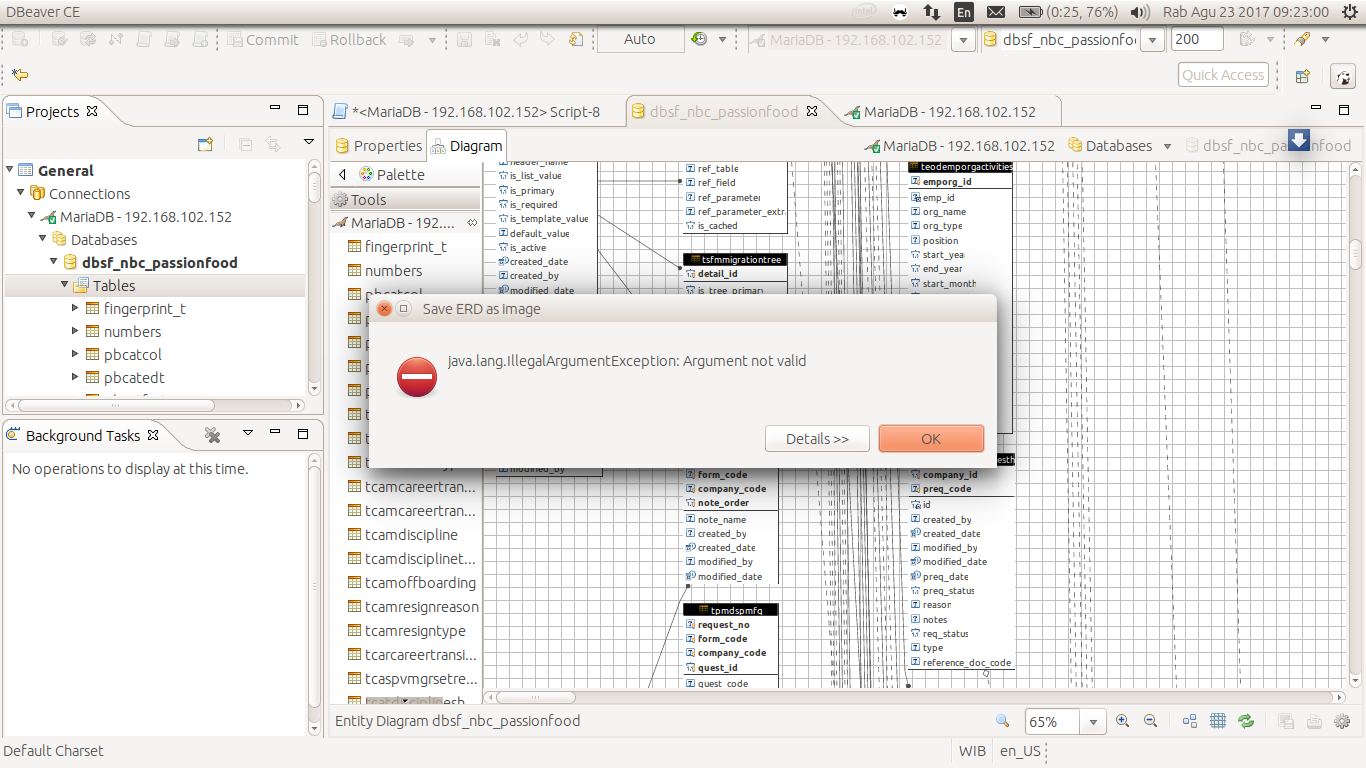1366x768 pixels.
Task: Activate the Projects panel tab
Action: tap(52, 112)
